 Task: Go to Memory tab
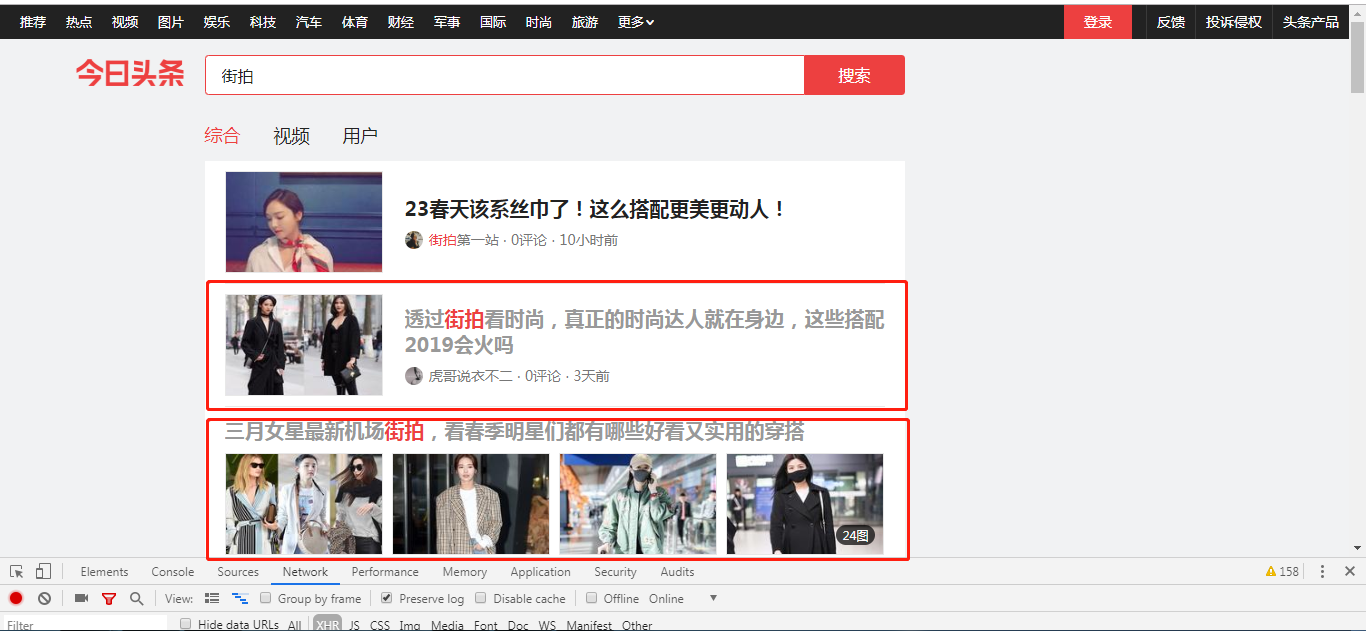point(465,572)
